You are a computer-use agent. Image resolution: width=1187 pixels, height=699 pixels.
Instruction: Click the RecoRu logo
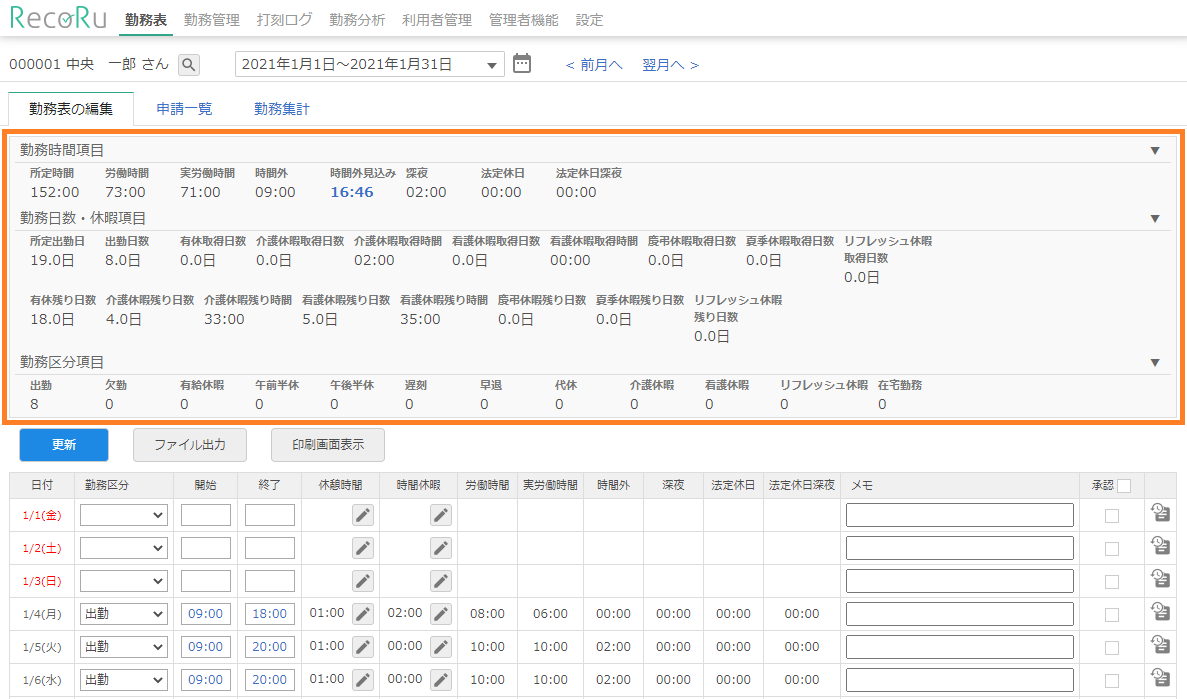[x=58, y=18]
